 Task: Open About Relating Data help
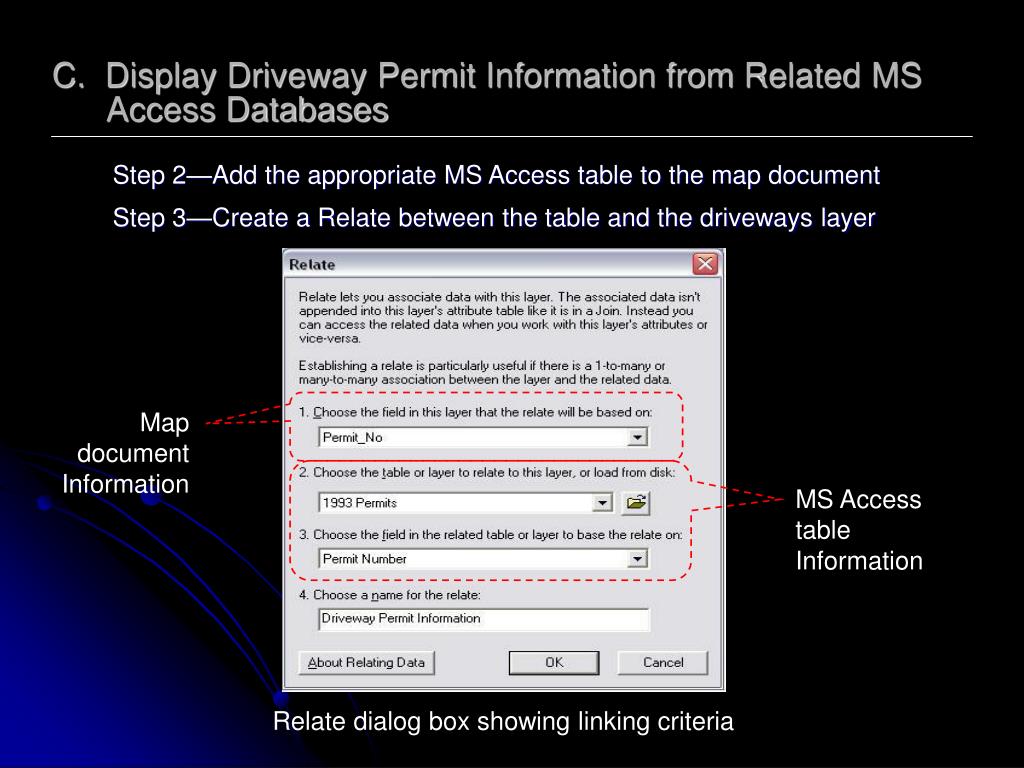click(366, 663)
